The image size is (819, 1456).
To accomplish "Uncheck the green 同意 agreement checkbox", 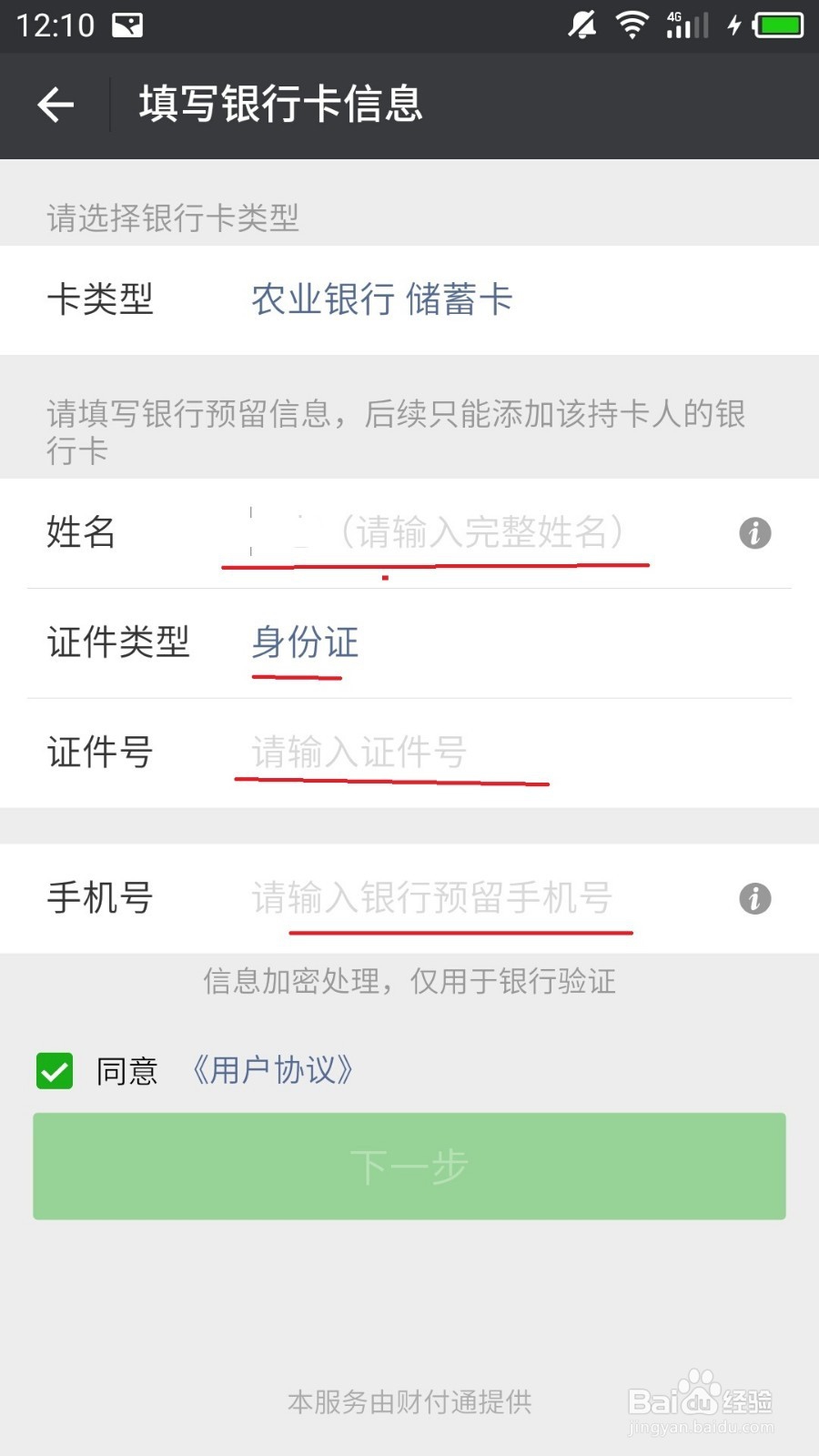I will (x=55, y=1071).
